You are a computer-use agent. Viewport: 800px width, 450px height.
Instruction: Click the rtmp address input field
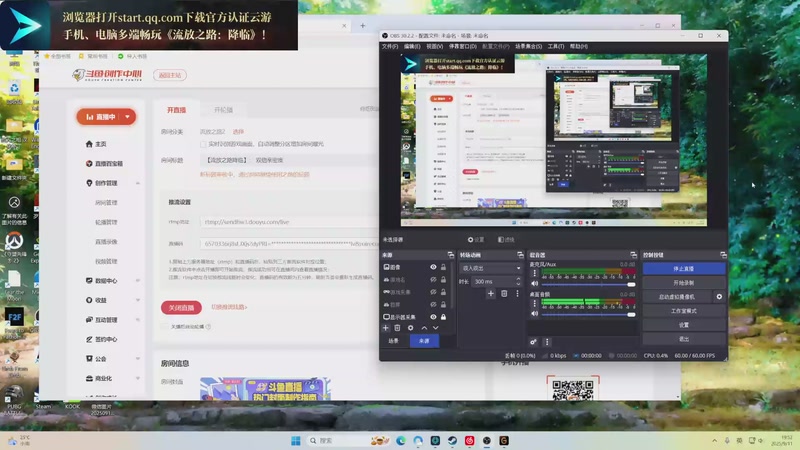[289, 222]
